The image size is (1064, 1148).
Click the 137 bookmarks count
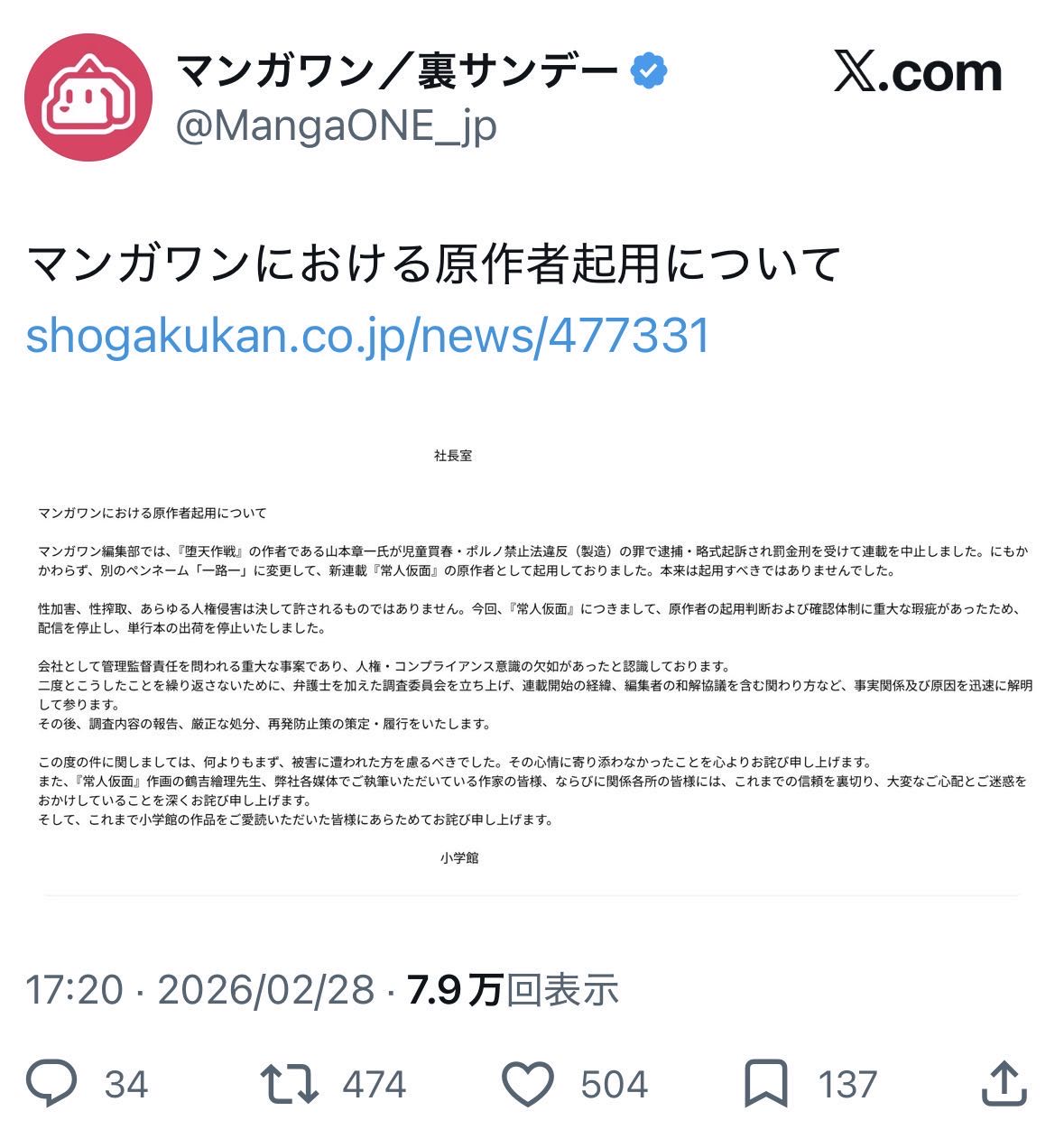(847, 1084)
